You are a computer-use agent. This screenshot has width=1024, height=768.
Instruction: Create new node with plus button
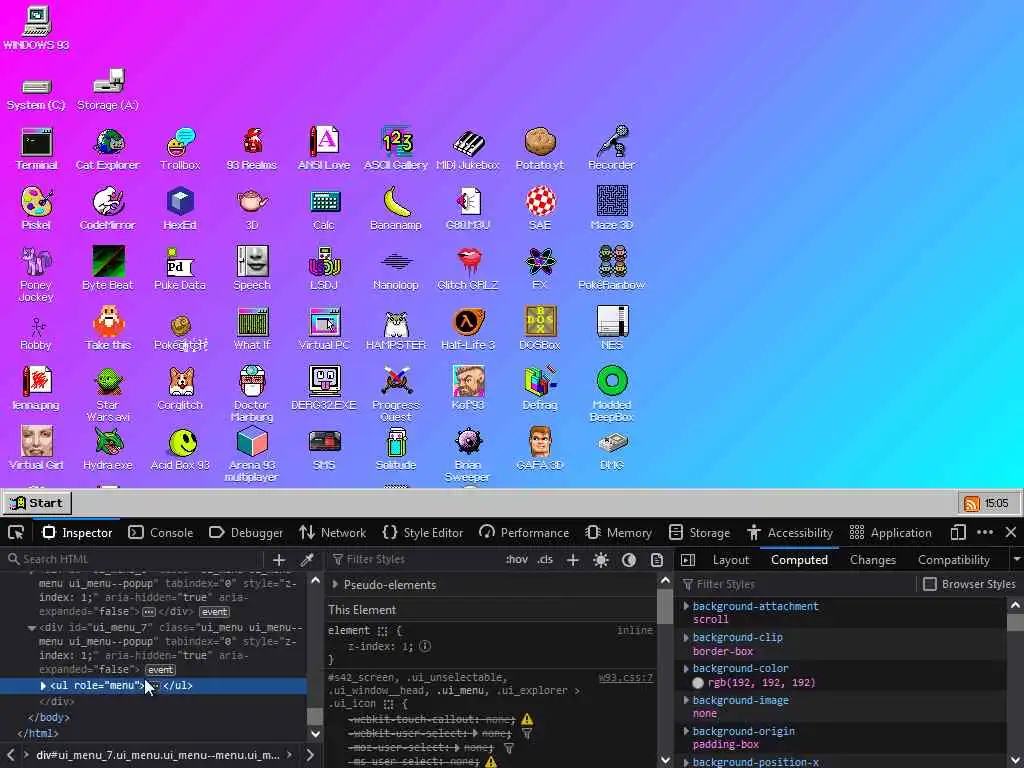click(279, 560)
